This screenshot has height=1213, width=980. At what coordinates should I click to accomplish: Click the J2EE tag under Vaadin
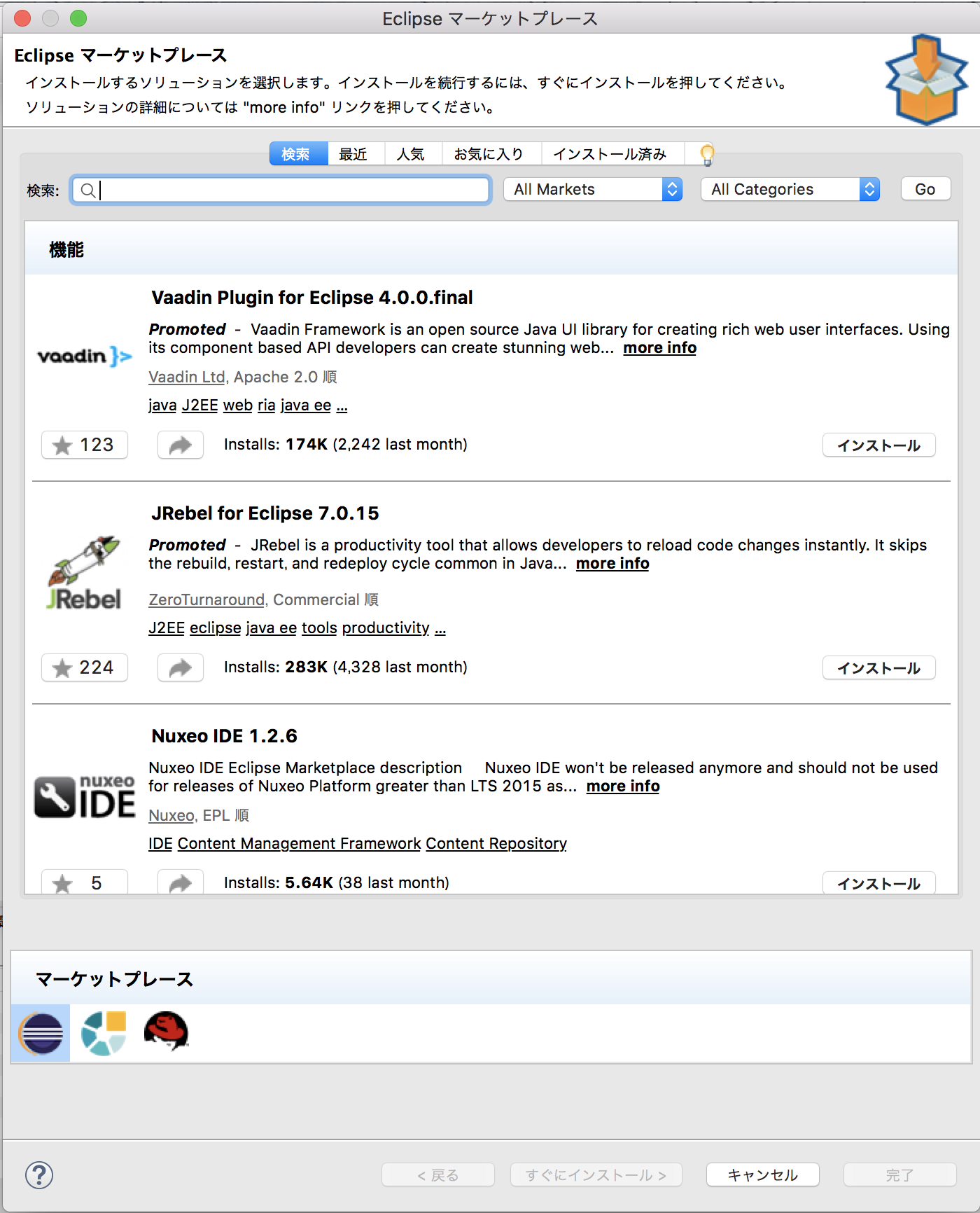pyautogui.click(x=200, y=406)
